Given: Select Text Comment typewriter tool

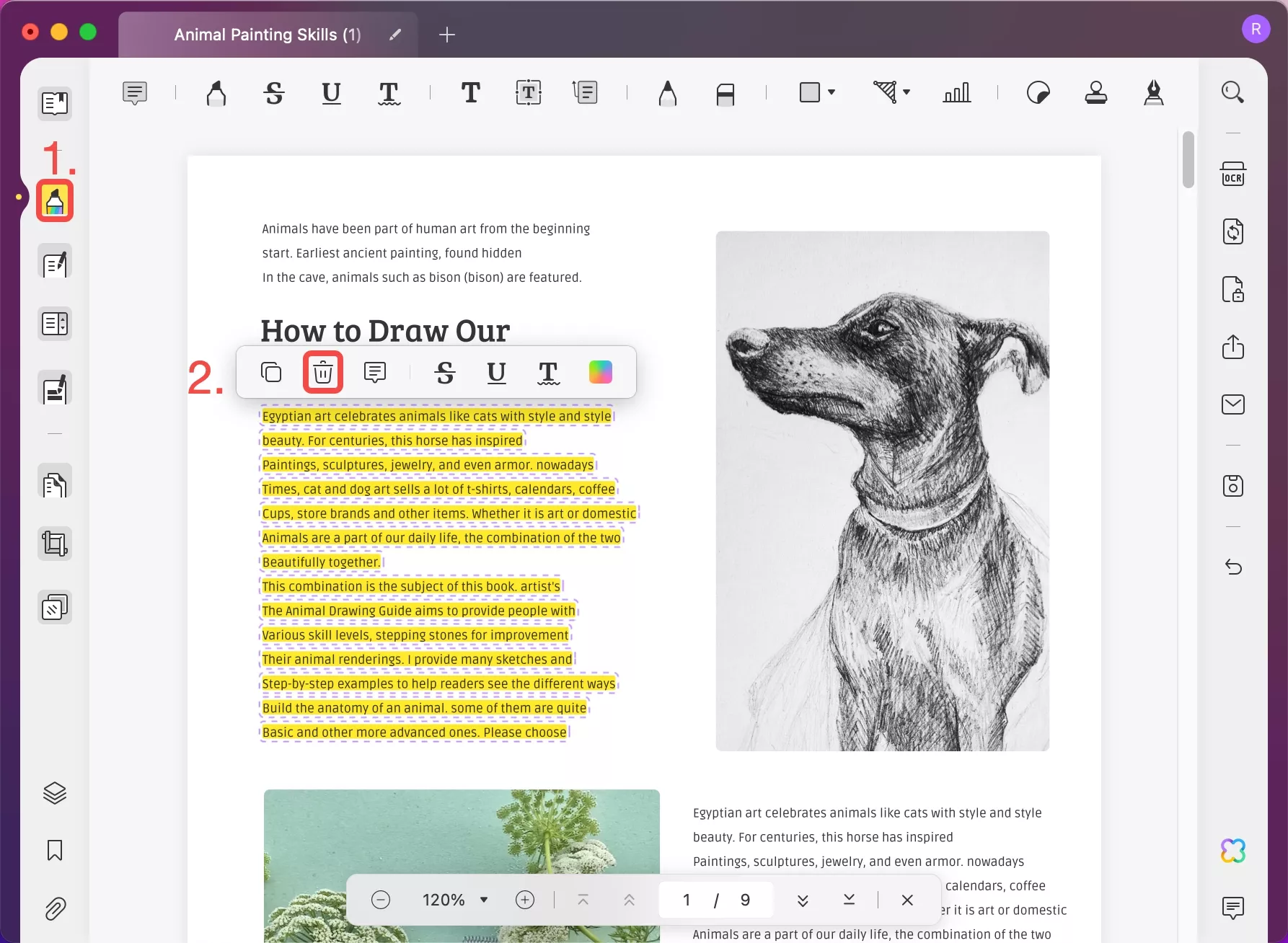Looking at the screenshot, I should pos(471,93).
